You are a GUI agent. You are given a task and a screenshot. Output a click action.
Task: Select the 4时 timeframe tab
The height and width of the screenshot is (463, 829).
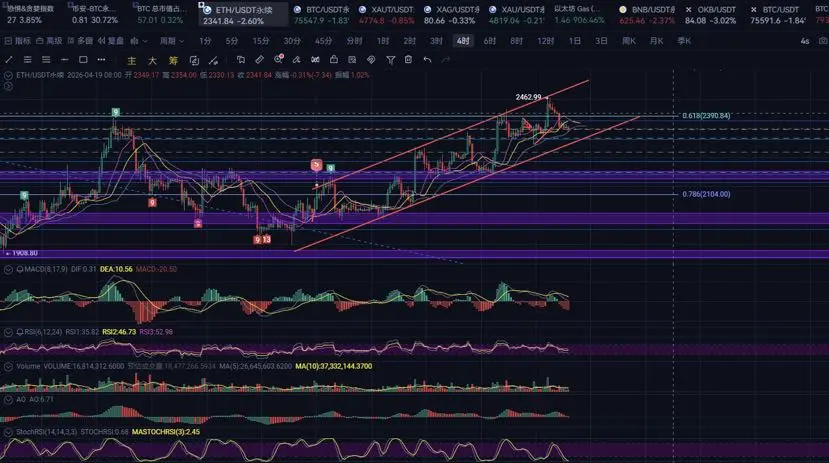463,41
